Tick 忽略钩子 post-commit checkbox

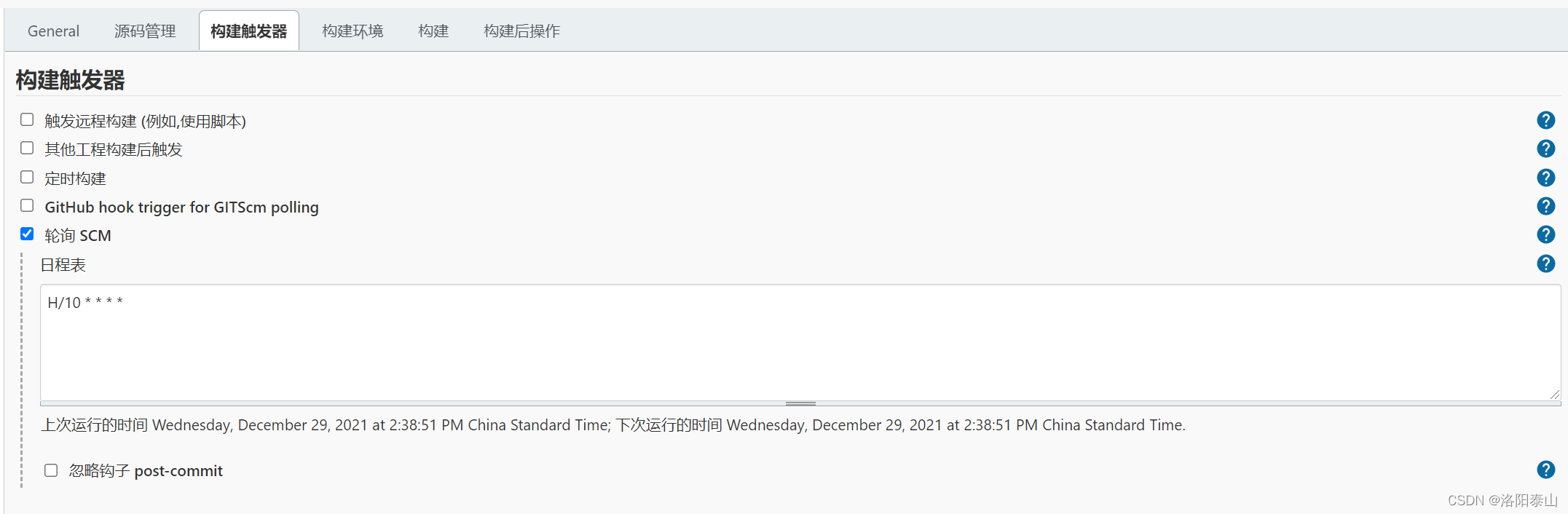coord(51,470)
